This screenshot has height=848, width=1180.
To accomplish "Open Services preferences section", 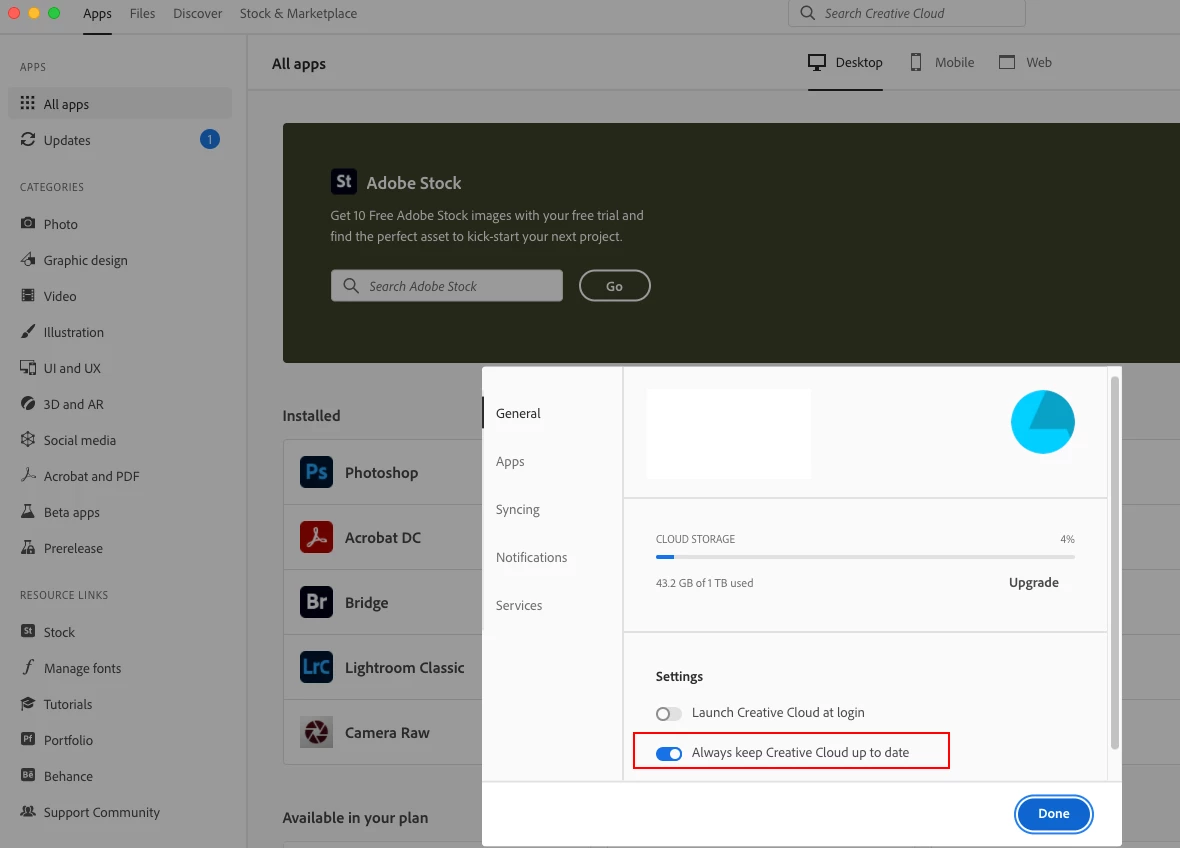I will pos(519,605).
